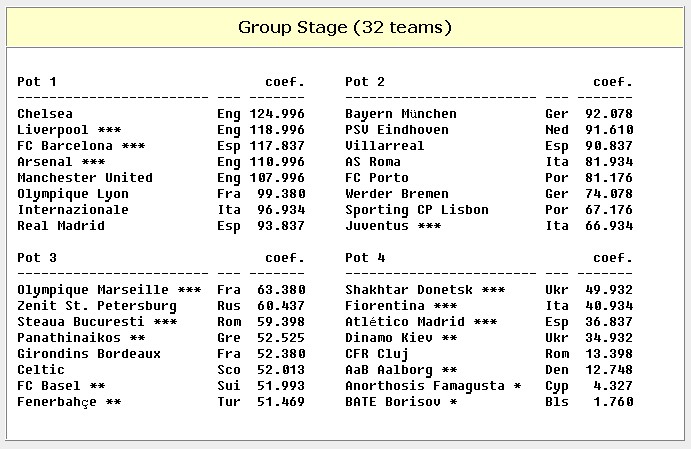Image resolution: width=691 pixels, height=449 pixels.
Task: Click Anorthosis Famagusta country code Cyp
Action: pos(557,386)
